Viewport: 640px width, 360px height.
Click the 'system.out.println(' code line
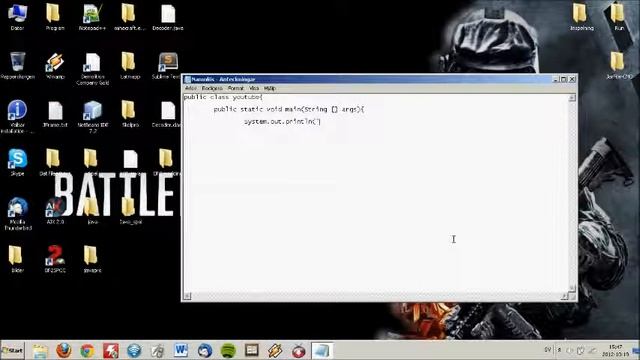282,122
